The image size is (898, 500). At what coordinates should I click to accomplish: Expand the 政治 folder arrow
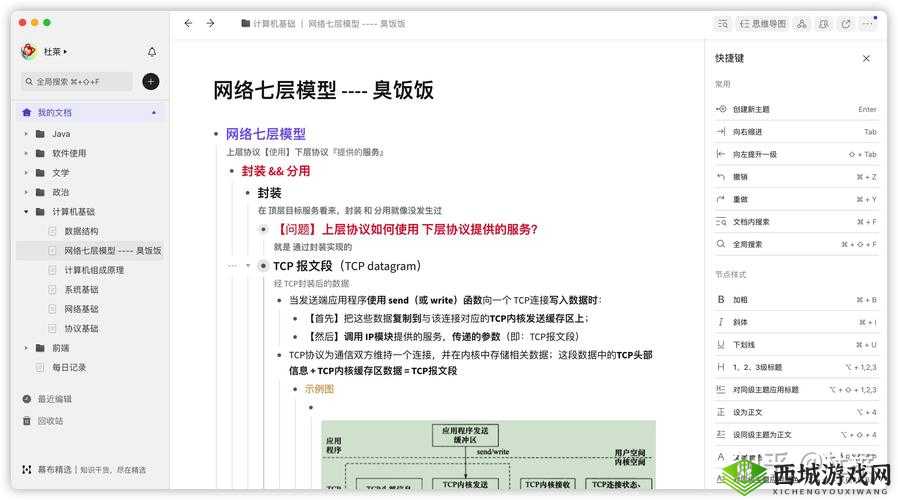coord(26,192)
